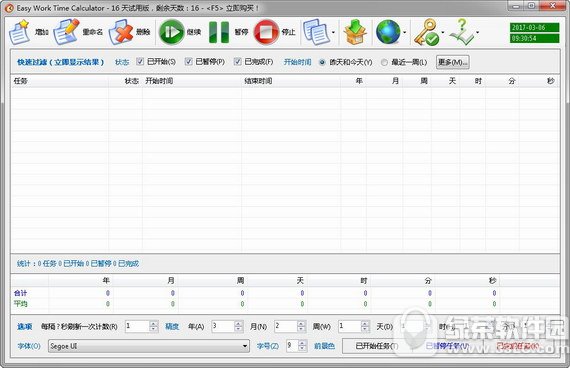Click the refresh seconds (R) input field

[x=137, y=326]
